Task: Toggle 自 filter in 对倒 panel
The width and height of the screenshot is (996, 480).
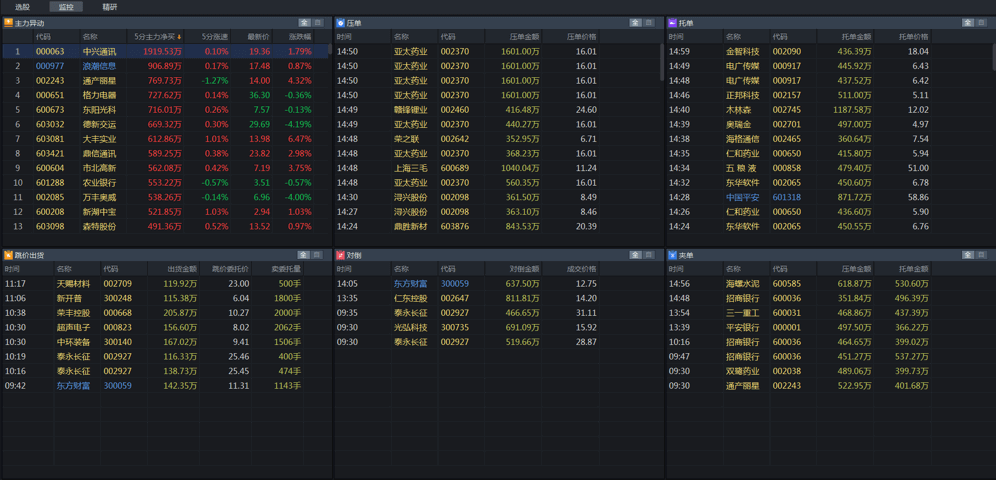Action: click(649, 255)
